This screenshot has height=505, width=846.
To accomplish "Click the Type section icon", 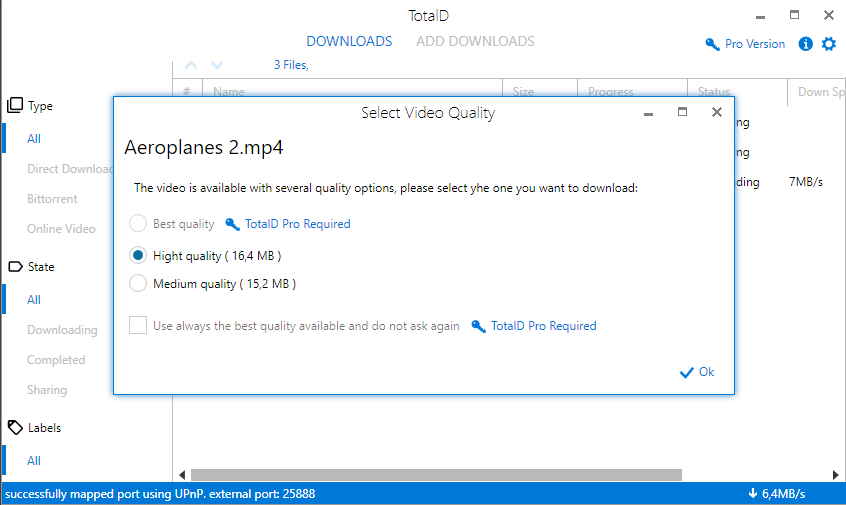I will [15, 105].
